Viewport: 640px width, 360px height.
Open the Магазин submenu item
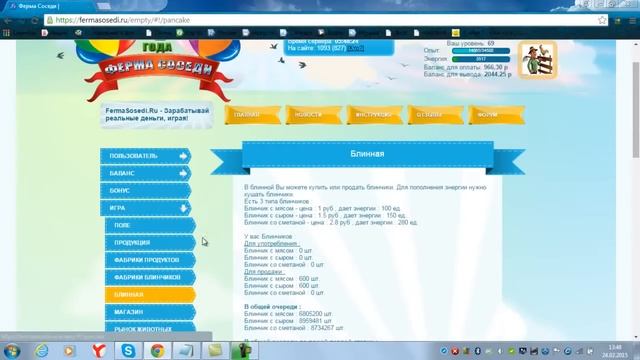point(150,312)
